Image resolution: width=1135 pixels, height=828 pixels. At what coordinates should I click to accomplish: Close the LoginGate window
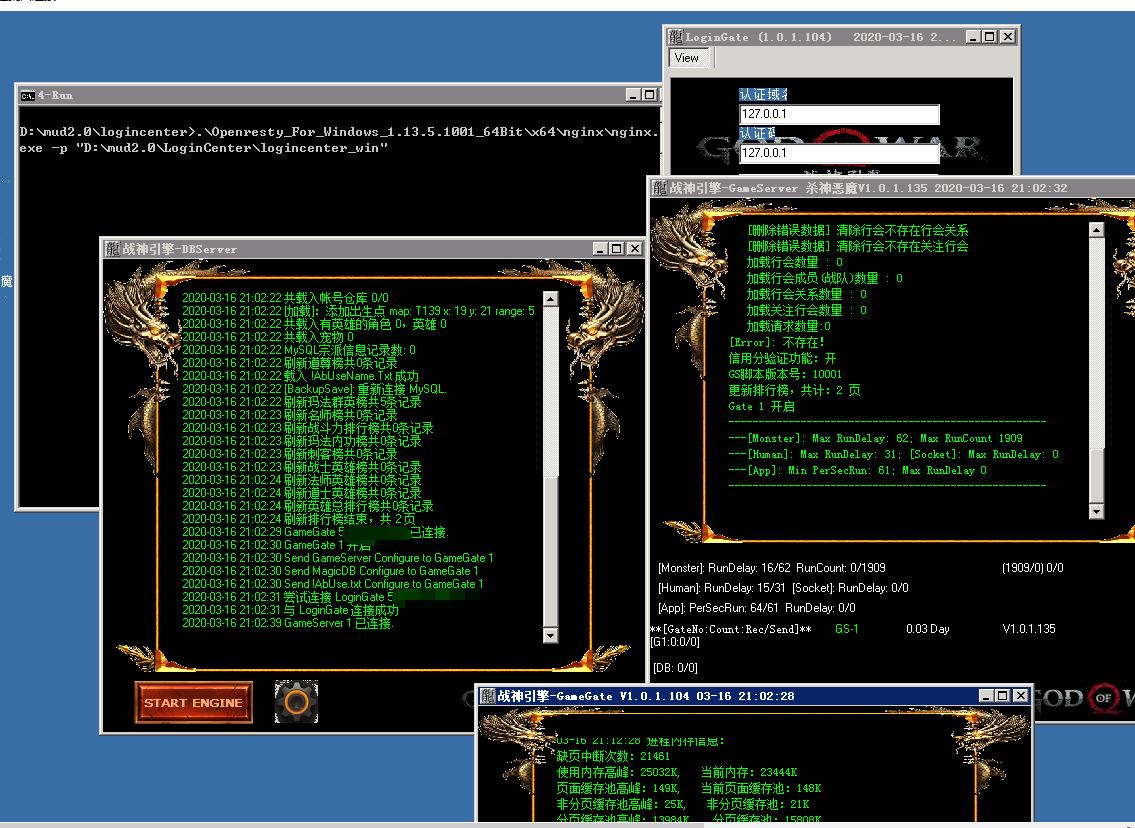point(1007,37)
